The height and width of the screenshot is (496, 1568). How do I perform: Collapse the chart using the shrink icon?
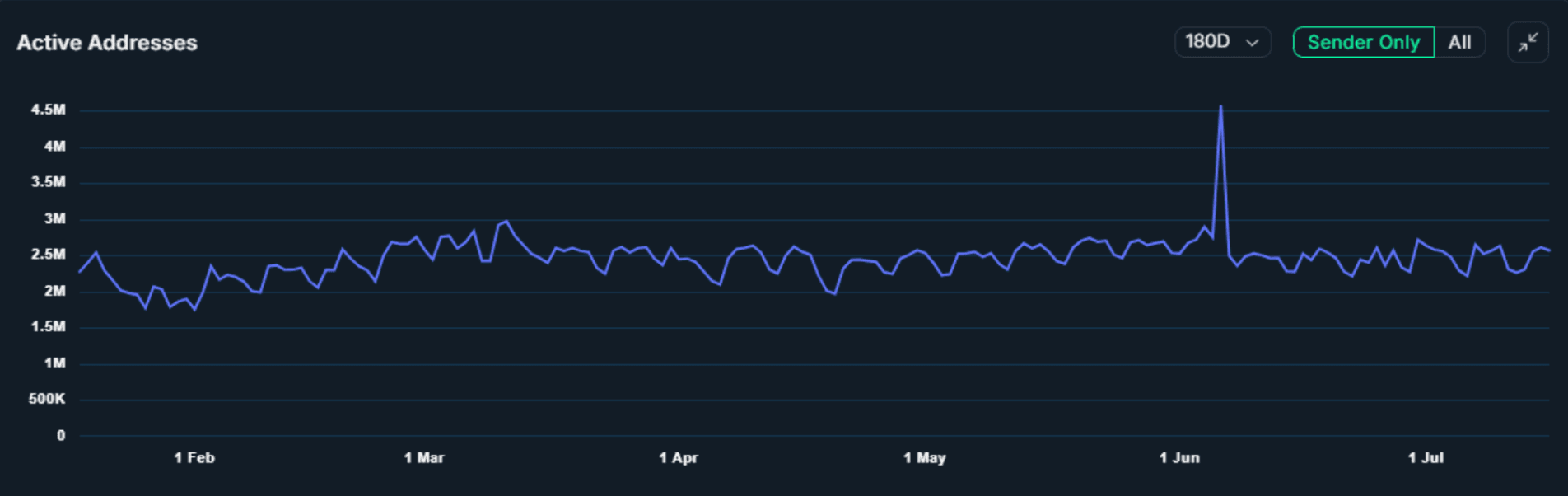coord(1528,42)
